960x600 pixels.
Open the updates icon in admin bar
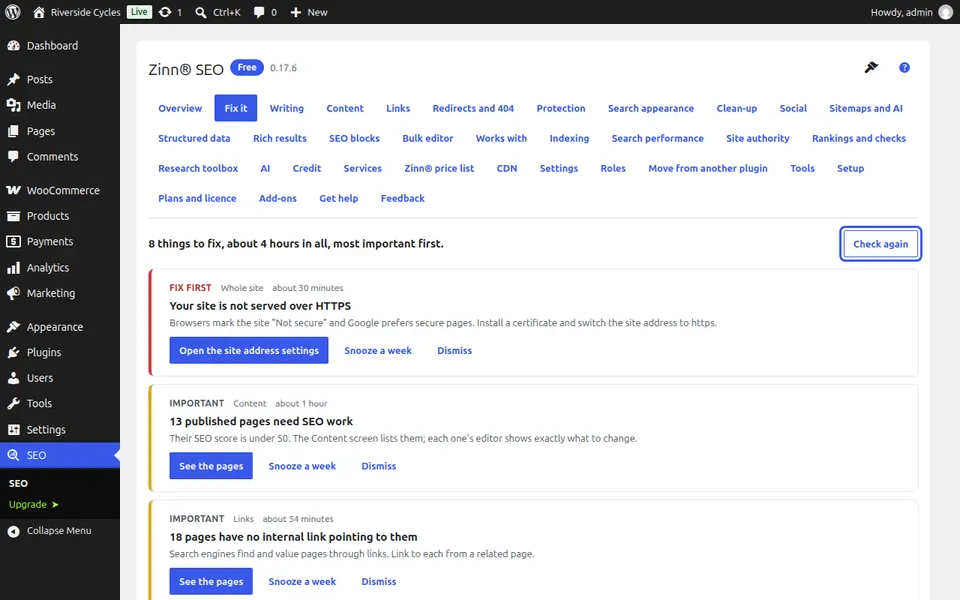pyautogui.click(x=165, y=12)
